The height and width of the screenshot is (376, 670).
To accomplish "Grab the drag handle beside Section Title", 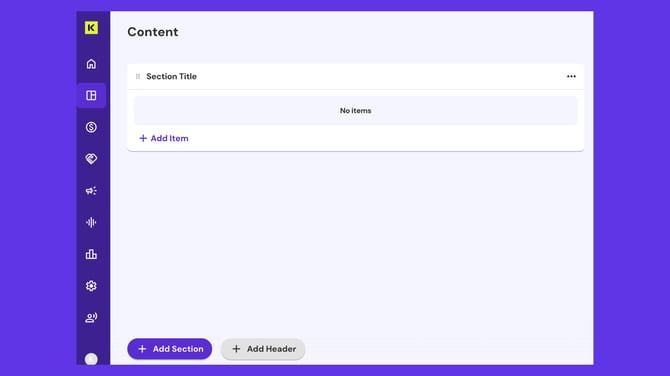I will pos(138,76).
